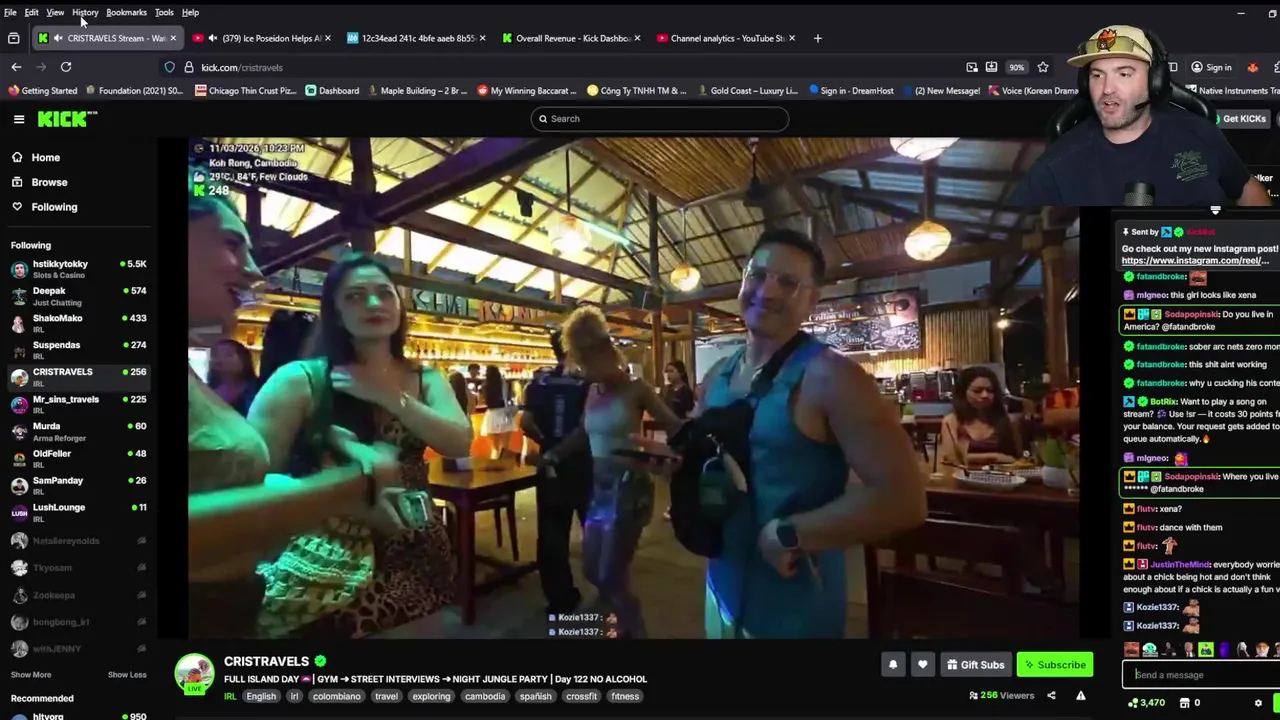The width and height of the screenshot is (1280, 720).
Task: Open the SamPanday channel
Action: point(78,484)
